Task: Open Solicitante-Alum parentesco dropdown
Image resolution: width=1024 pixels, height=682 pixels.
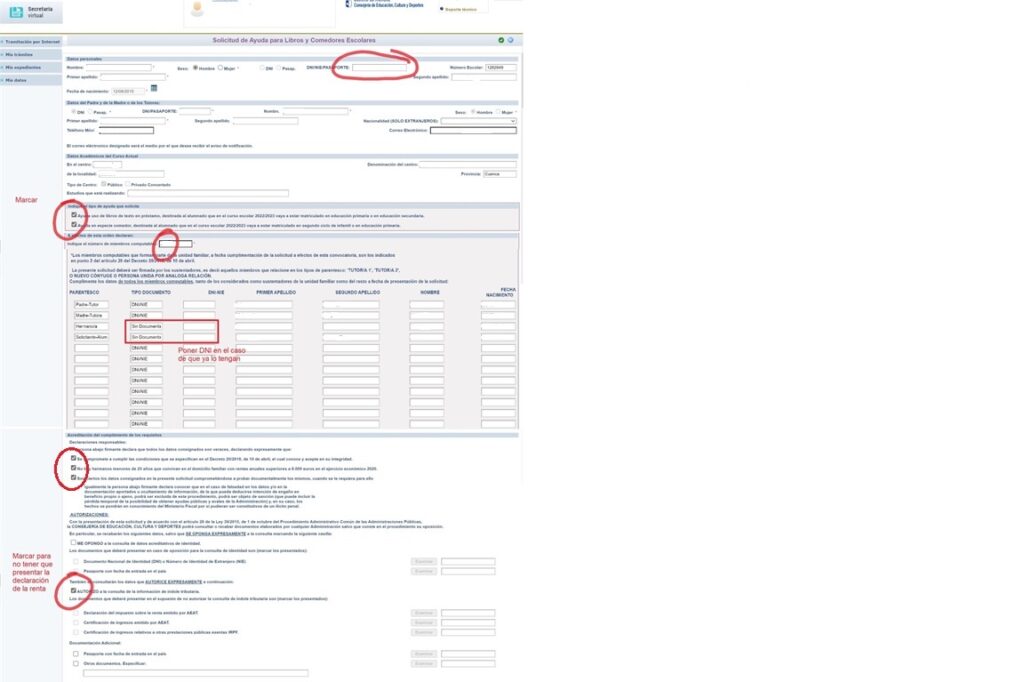Action: [x=91, y=337]
